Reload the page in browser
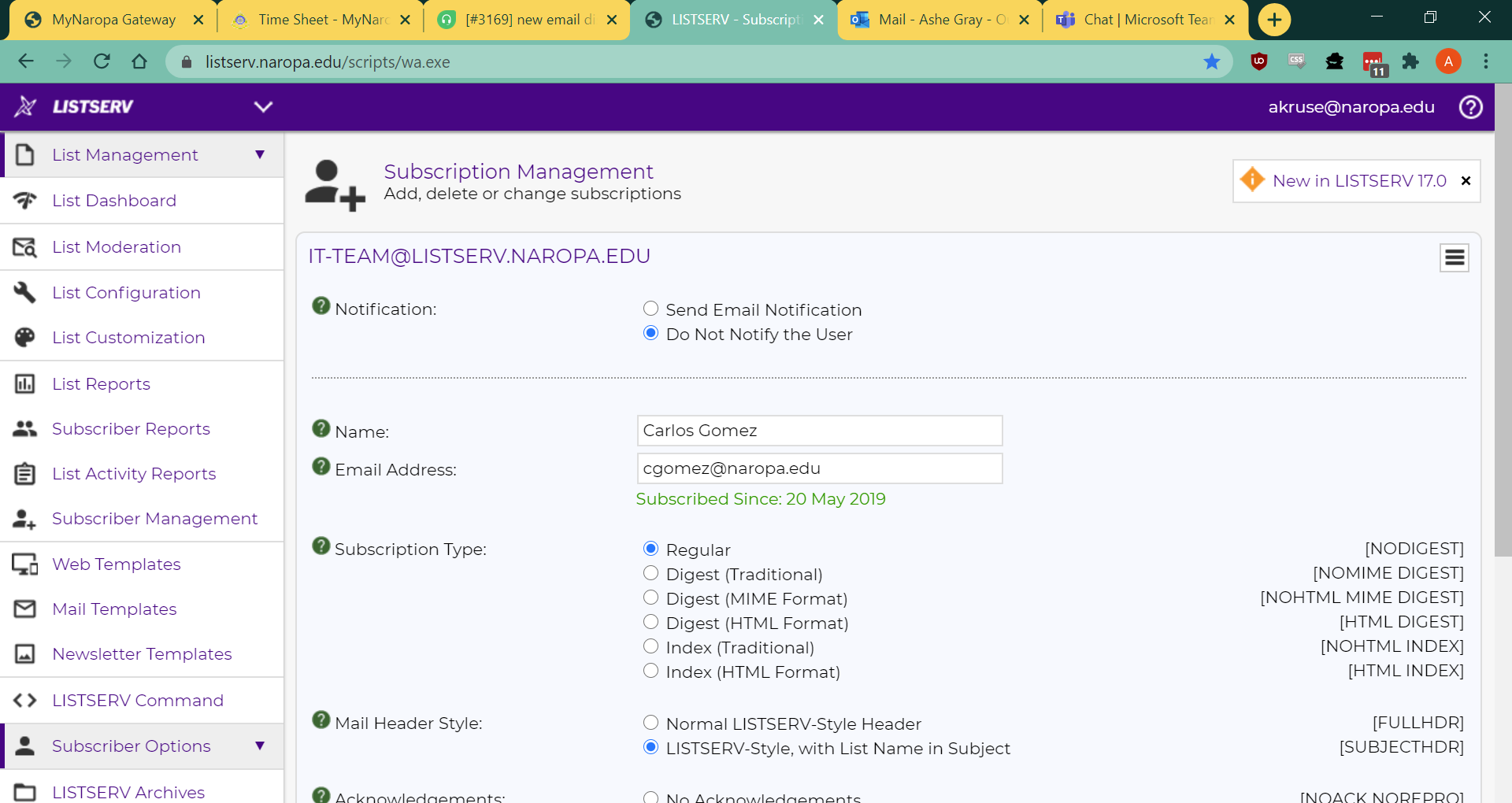 coord(102,61)
